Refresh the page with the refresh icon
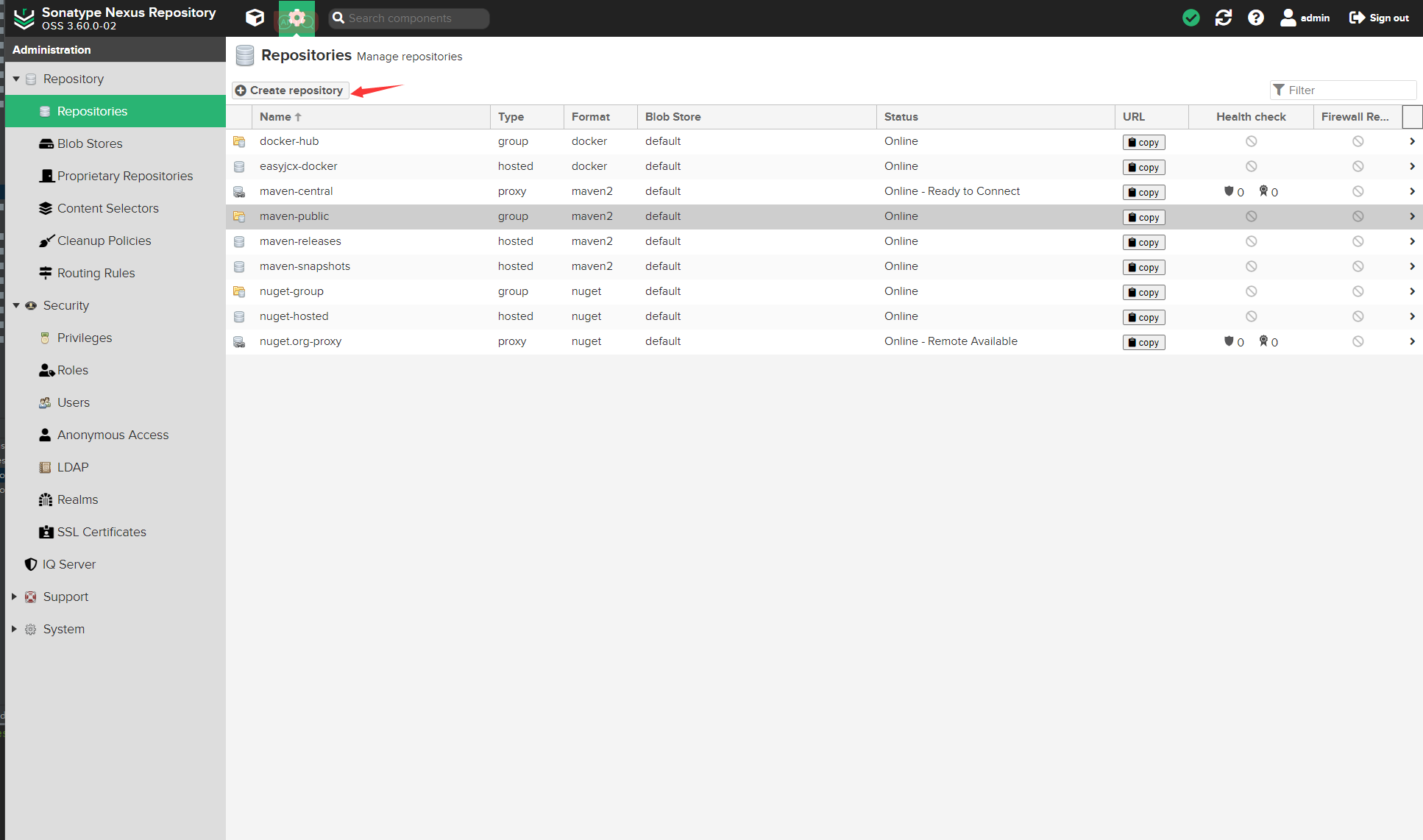The width and height of the screenshot is (1423, 840). [1223, 18]
